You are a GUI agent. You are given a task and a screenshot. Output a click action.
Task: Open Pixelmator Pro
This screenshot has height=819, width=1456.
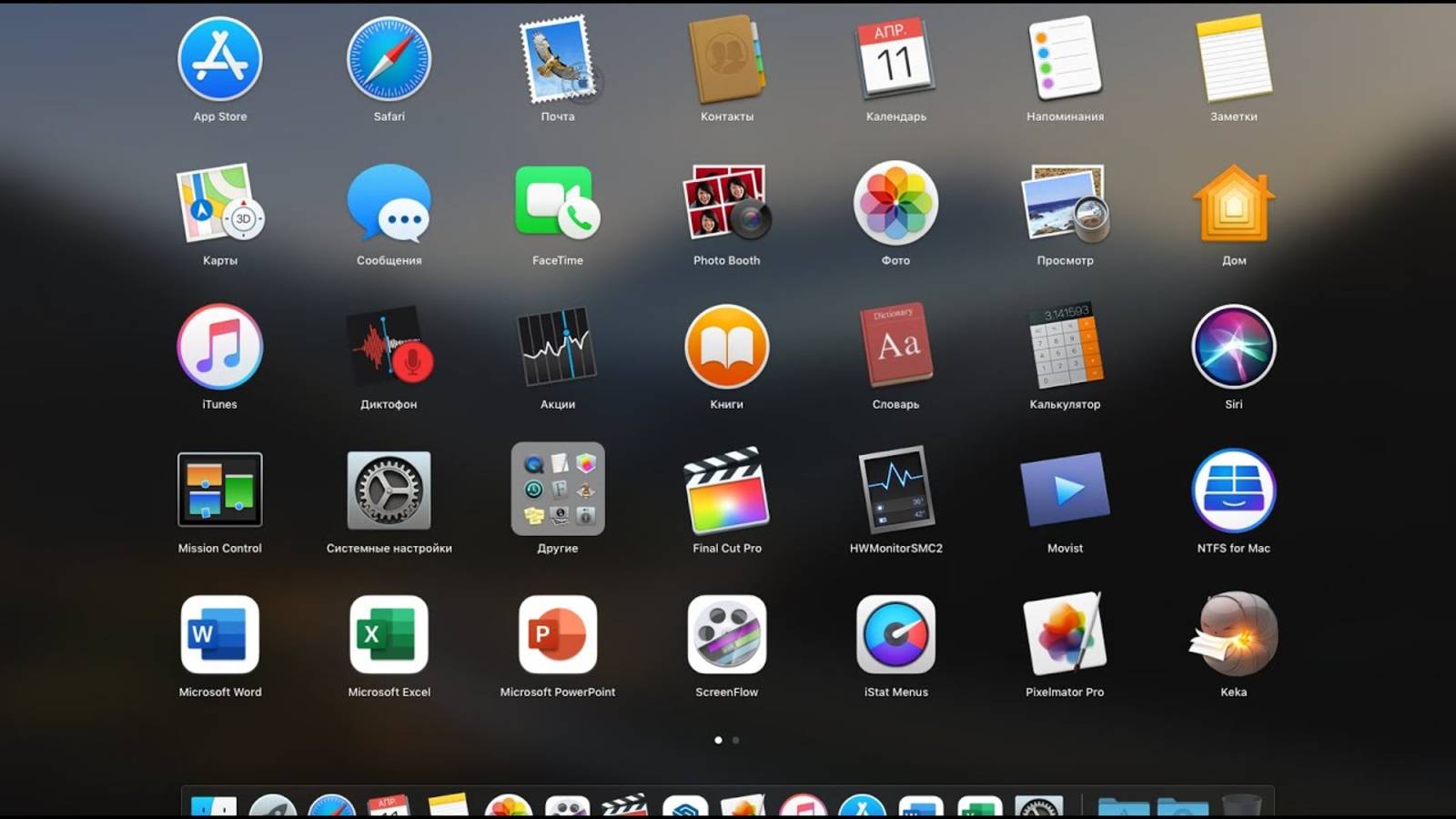click(x=1063, y=635)
